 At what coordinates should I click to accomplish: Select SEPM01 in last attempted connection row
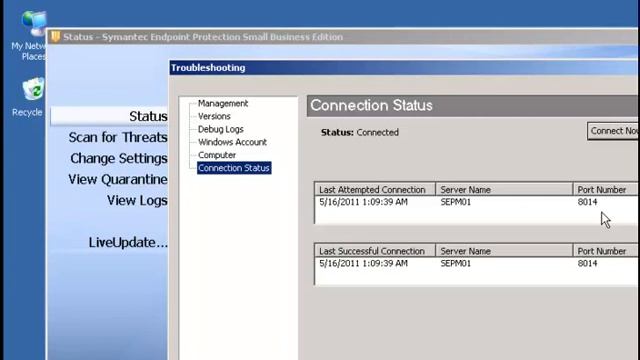coord(456,202)
